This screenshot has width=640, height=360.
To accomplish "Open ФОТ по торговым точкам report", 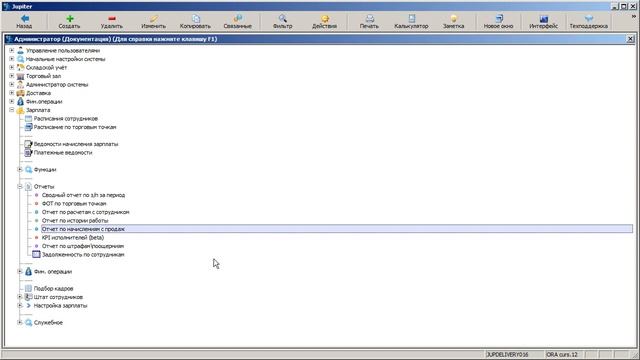I will (x=74, y=204).
